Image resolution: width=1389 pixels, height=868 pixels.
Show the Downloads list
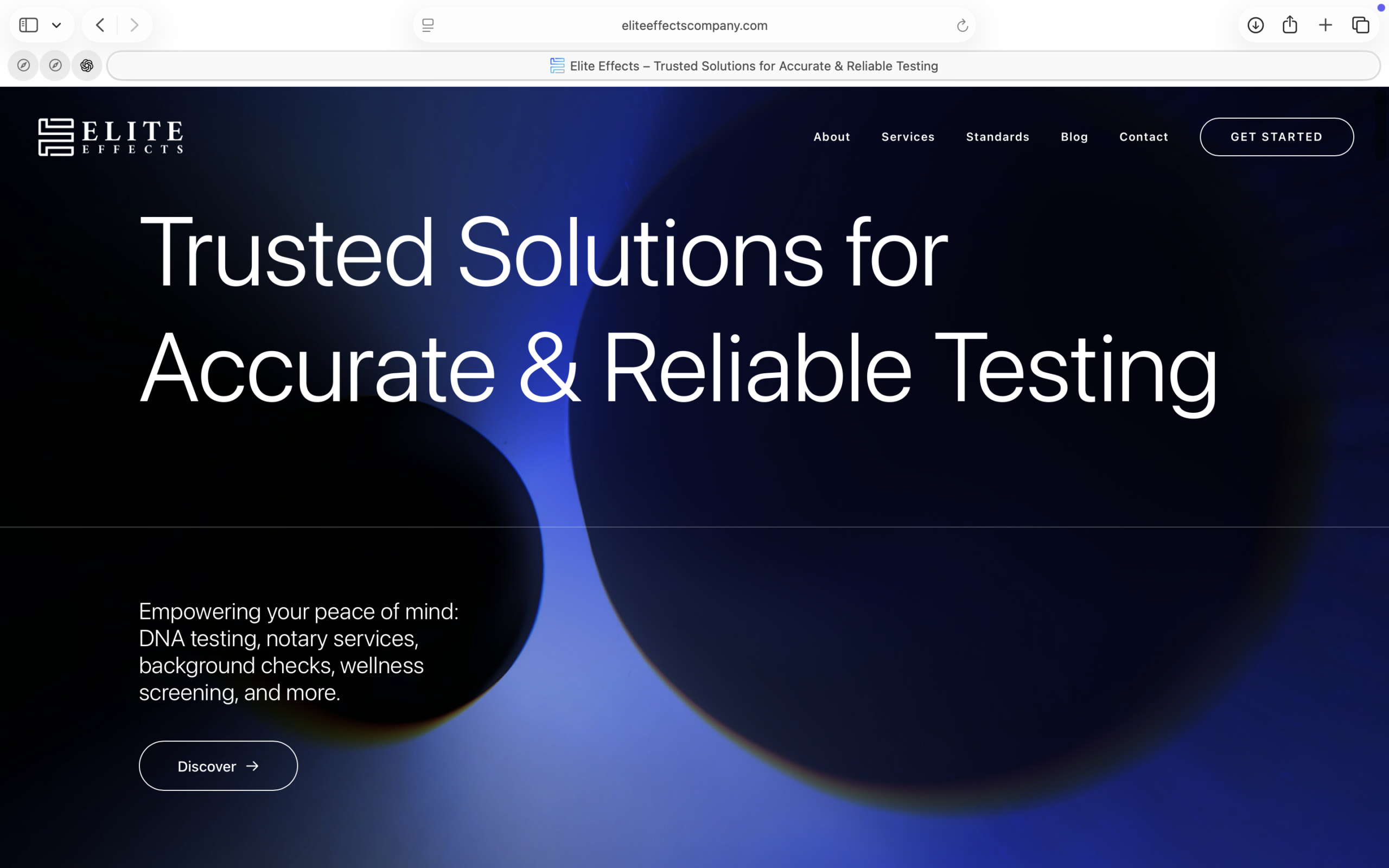(x=1256, y=25)
